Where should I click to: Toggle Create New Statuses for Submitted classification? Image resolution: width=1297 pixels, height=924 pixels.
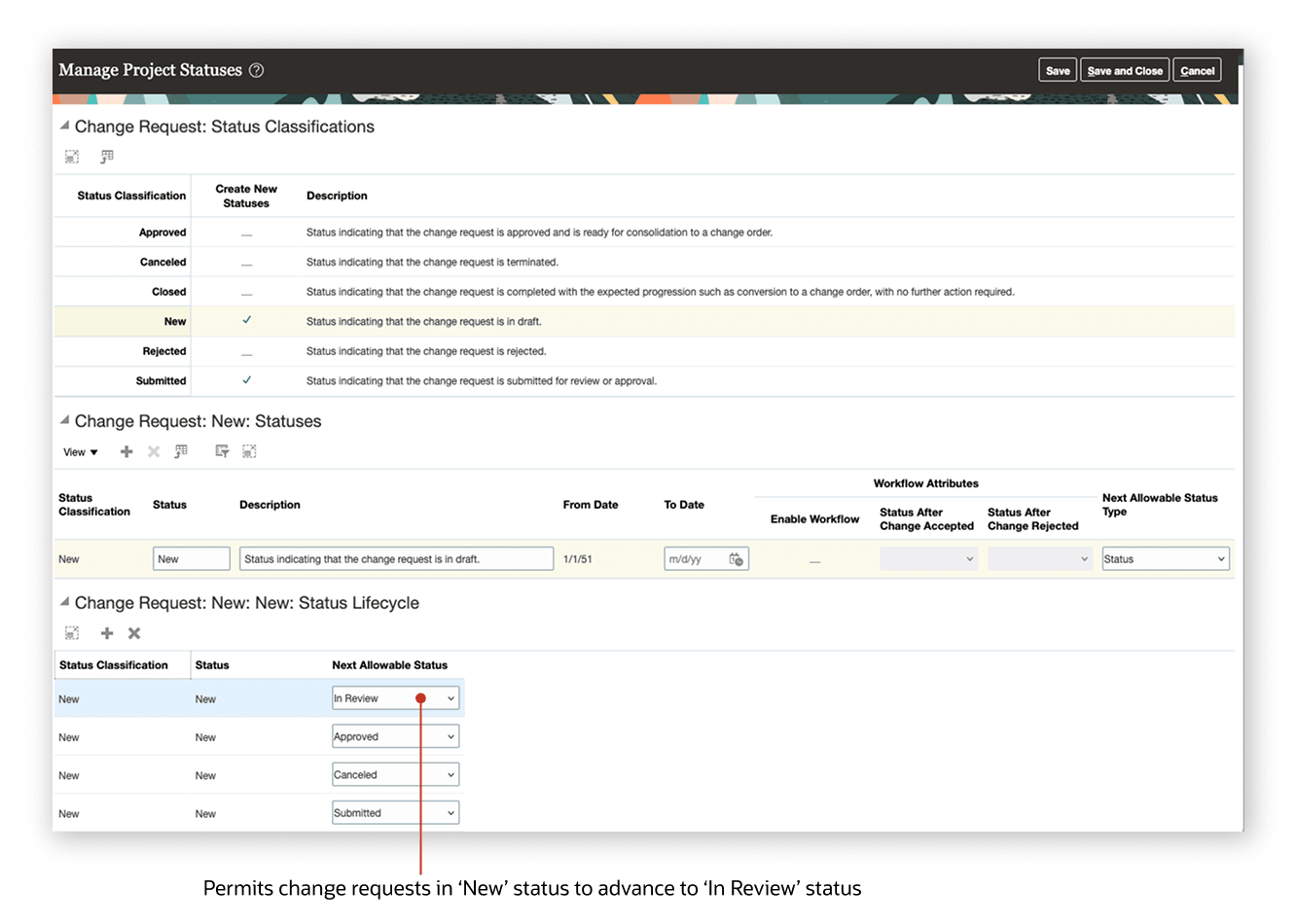[x=247, y=381]
